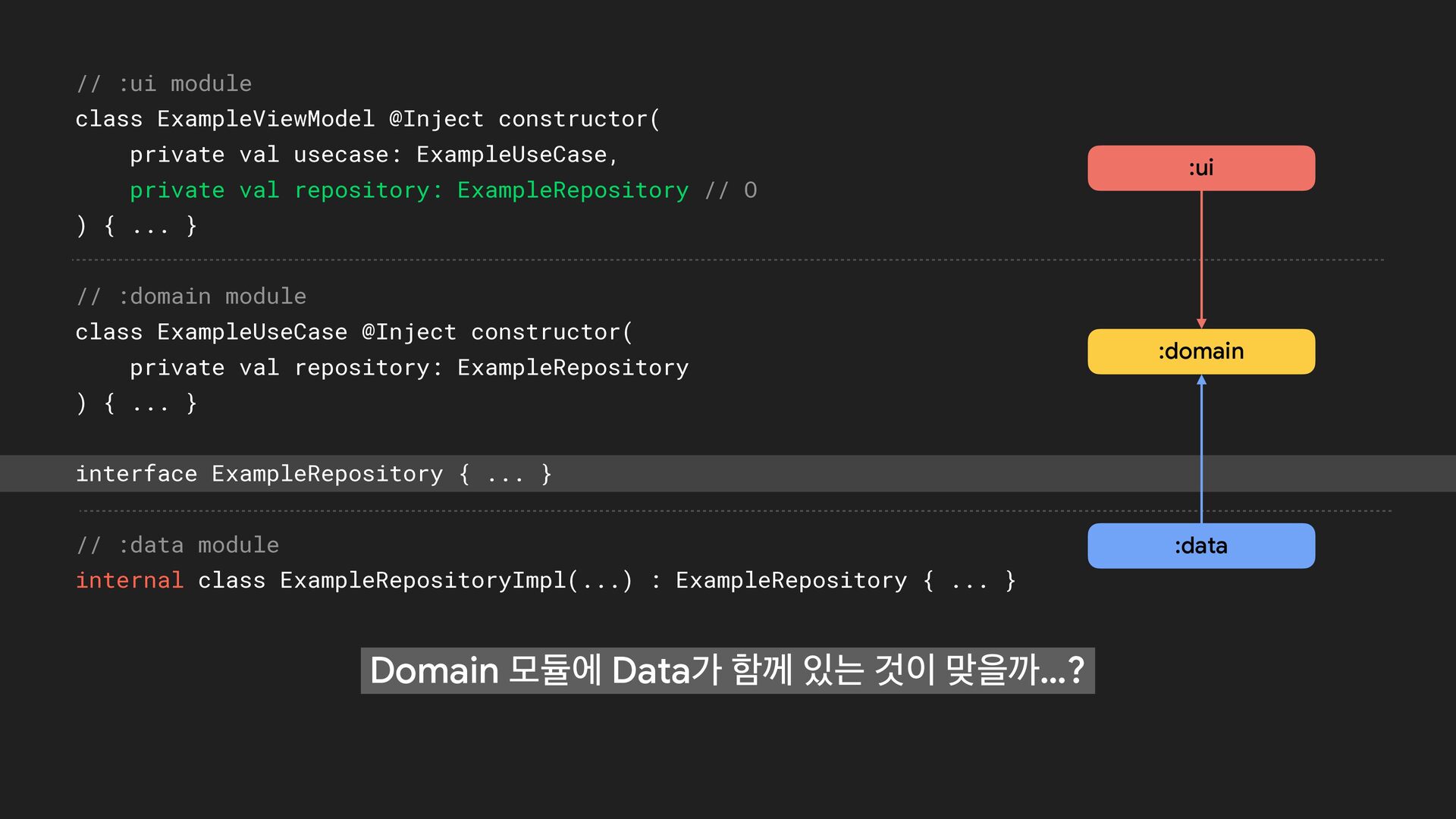Click the Korean caption about Domain module
The width and height of the screenshot is (1456, 819).
click(x=726, y=670)
